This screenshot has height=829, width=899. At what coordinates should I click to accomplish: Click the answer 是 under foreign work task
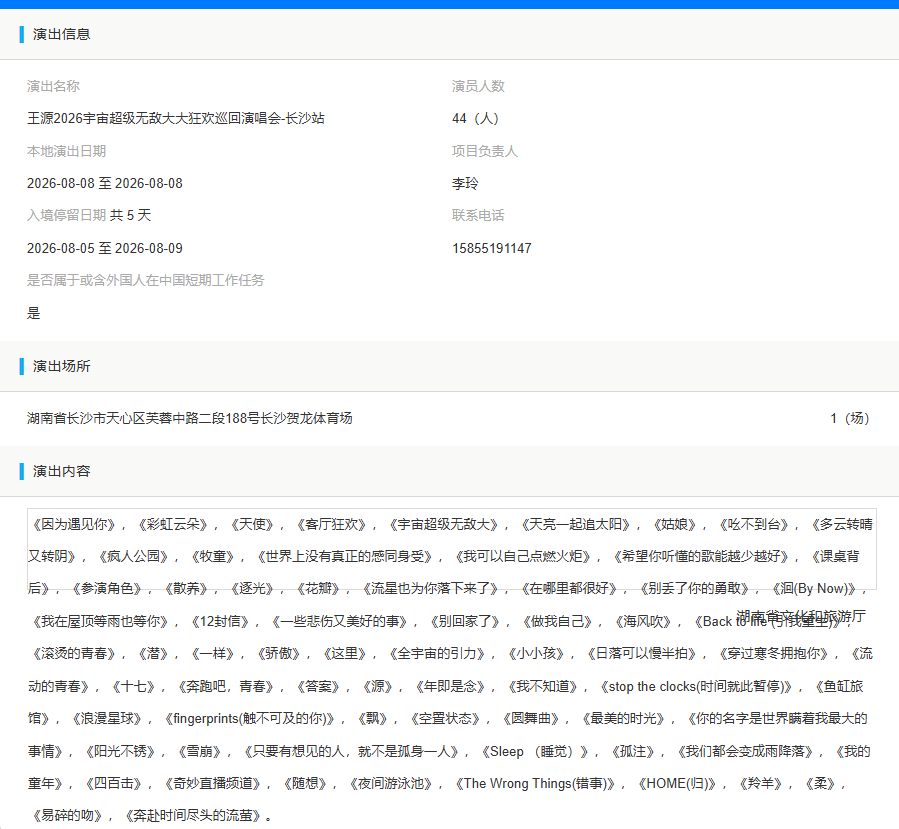coord(34,313)
